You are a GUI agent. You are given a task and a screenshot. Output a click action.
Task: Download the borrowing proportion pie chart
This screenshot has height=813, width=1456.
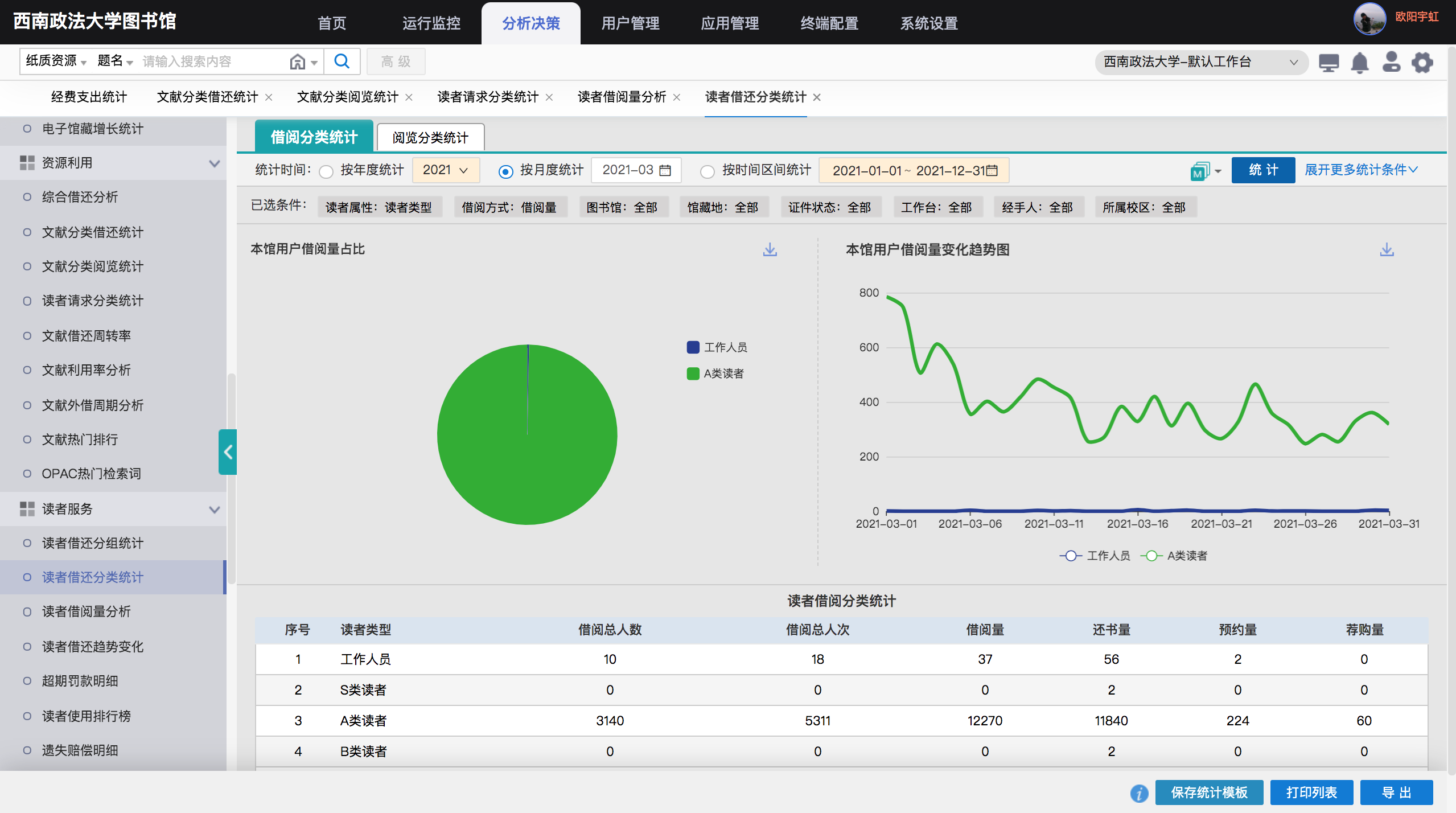click(770, 249)
